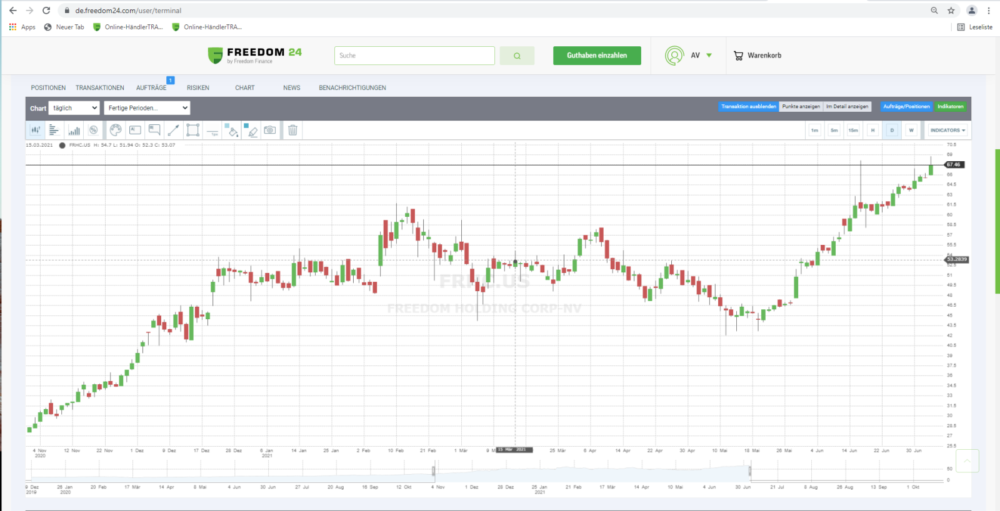Click the crossed-circle disable icon in chart toolbar
This screenshot has height=511, width=1000.
point(94,130)
